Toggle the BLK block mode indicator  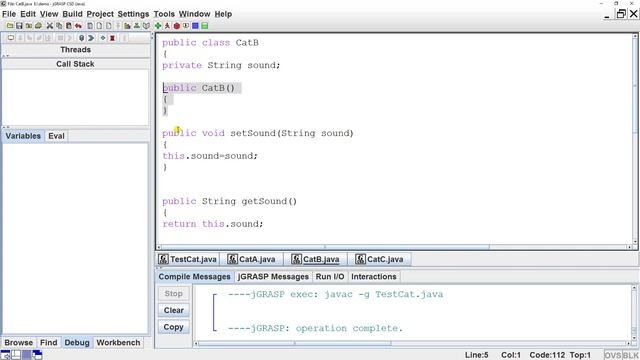(x=631, y=355)
